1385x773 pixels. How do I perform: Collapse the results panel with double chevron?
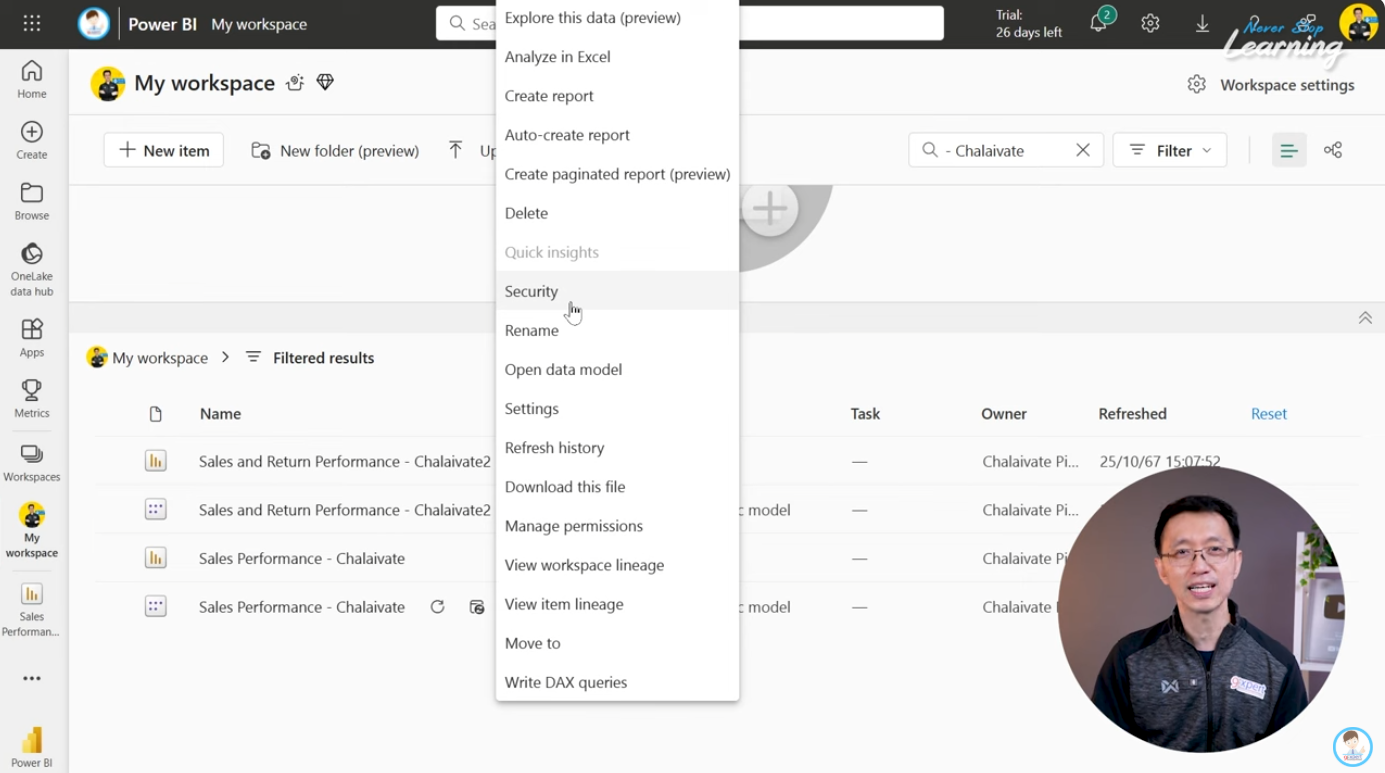click(x=1365, y=317)
